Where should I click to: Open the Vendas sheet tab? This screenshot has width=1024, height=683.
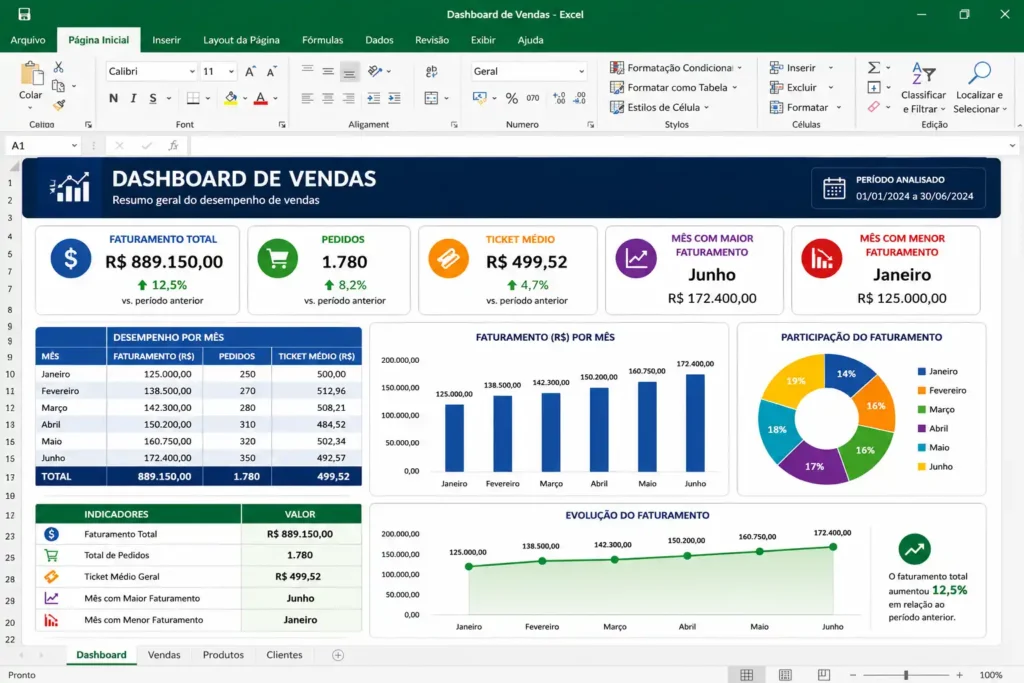pyautogui.click(x=164, y=654)
